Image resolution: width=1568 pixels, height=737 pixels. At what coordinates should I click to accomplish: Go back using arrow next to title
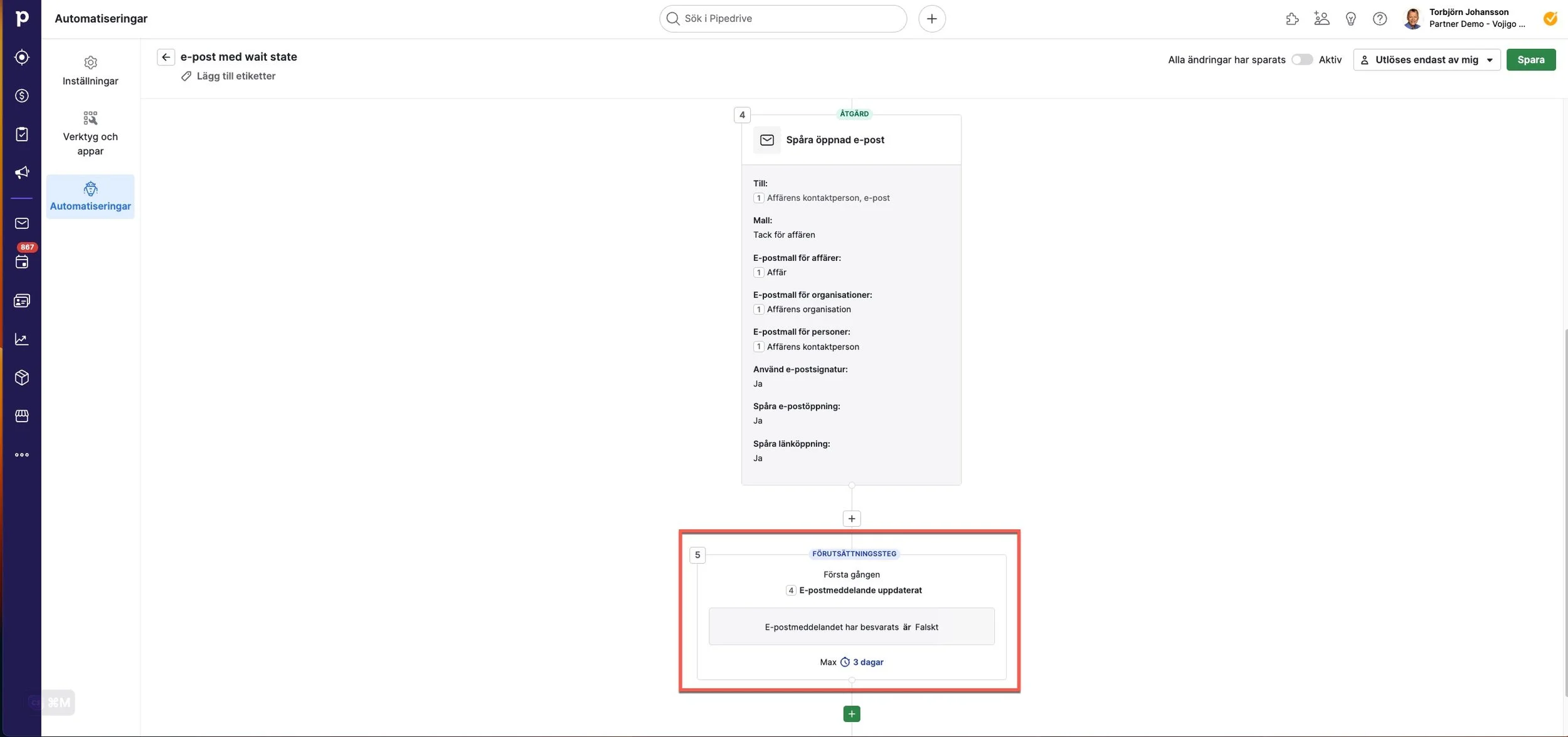pyautogui.click(x=166, y=57)
